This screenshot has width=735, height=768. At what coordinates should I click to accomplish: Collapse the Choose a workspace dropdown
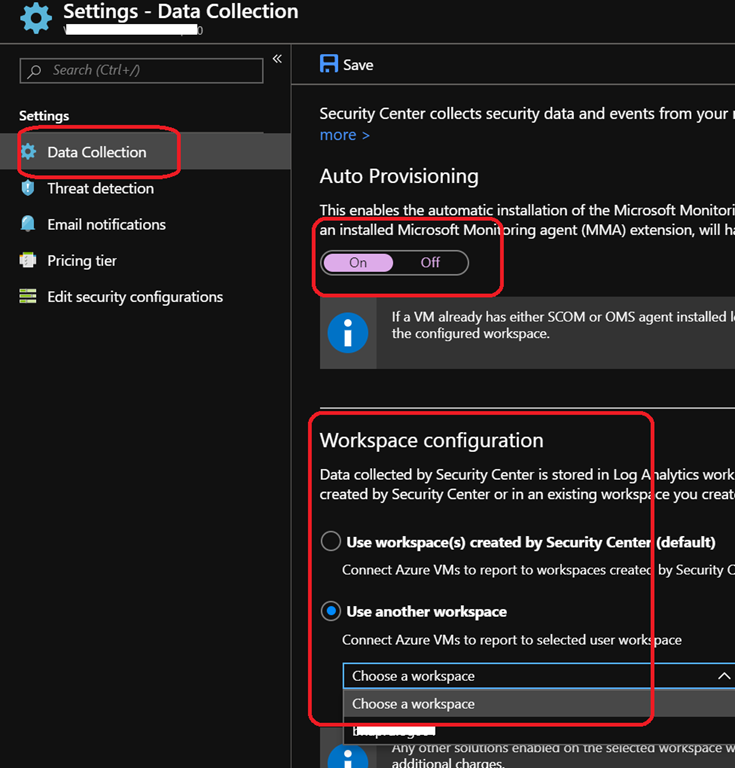(724, 676)
